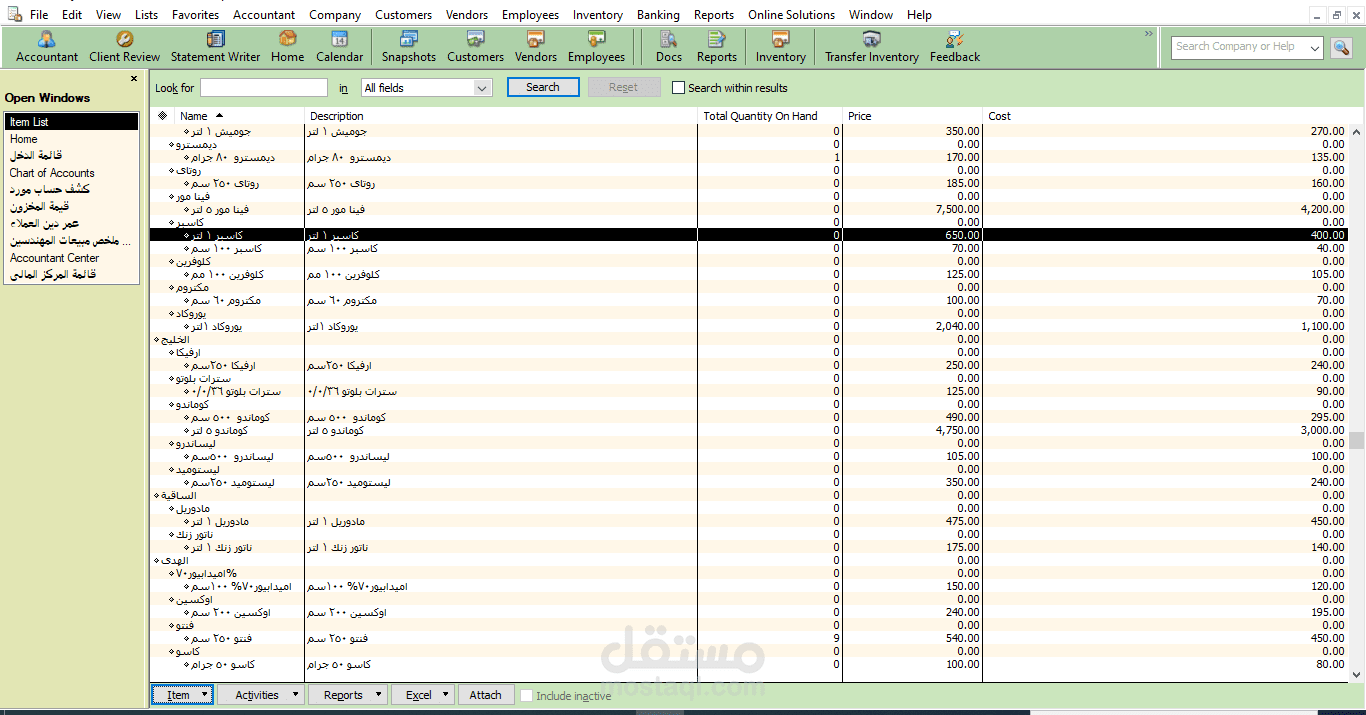Click Search Company or Help field
Viewport: 1366px width, 715px height.
click(1238, 47)
